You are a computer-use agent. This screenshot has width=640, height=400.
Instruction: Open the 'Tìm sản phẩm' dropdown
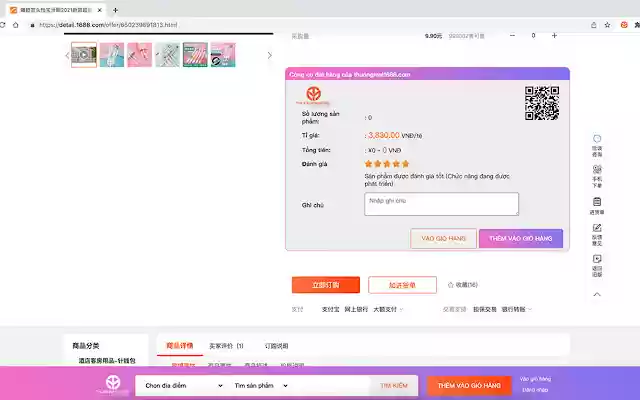(x=261, y=386)
